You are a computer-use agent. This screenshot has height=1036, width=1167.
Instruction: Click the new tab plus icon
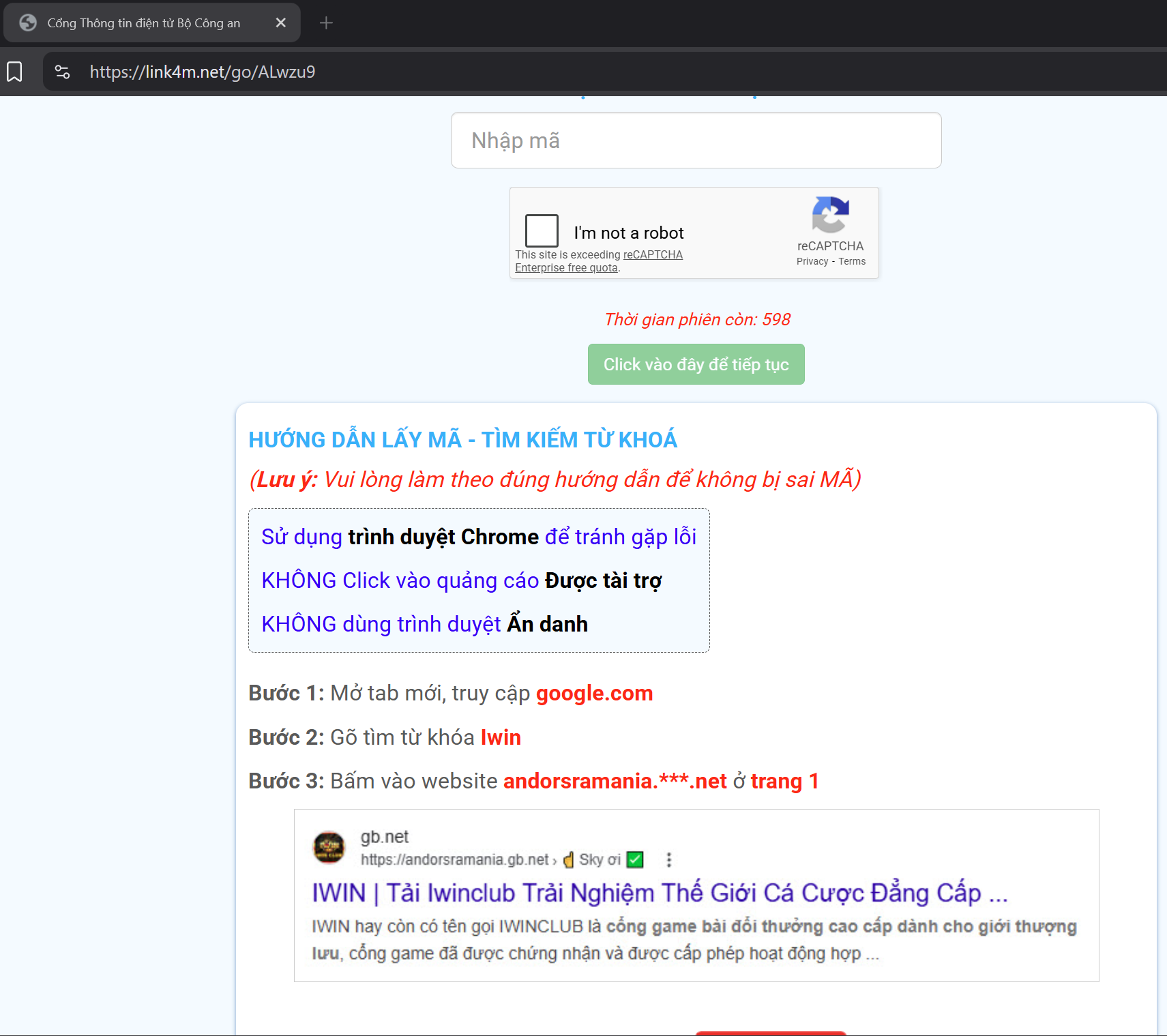pos(326,23)
